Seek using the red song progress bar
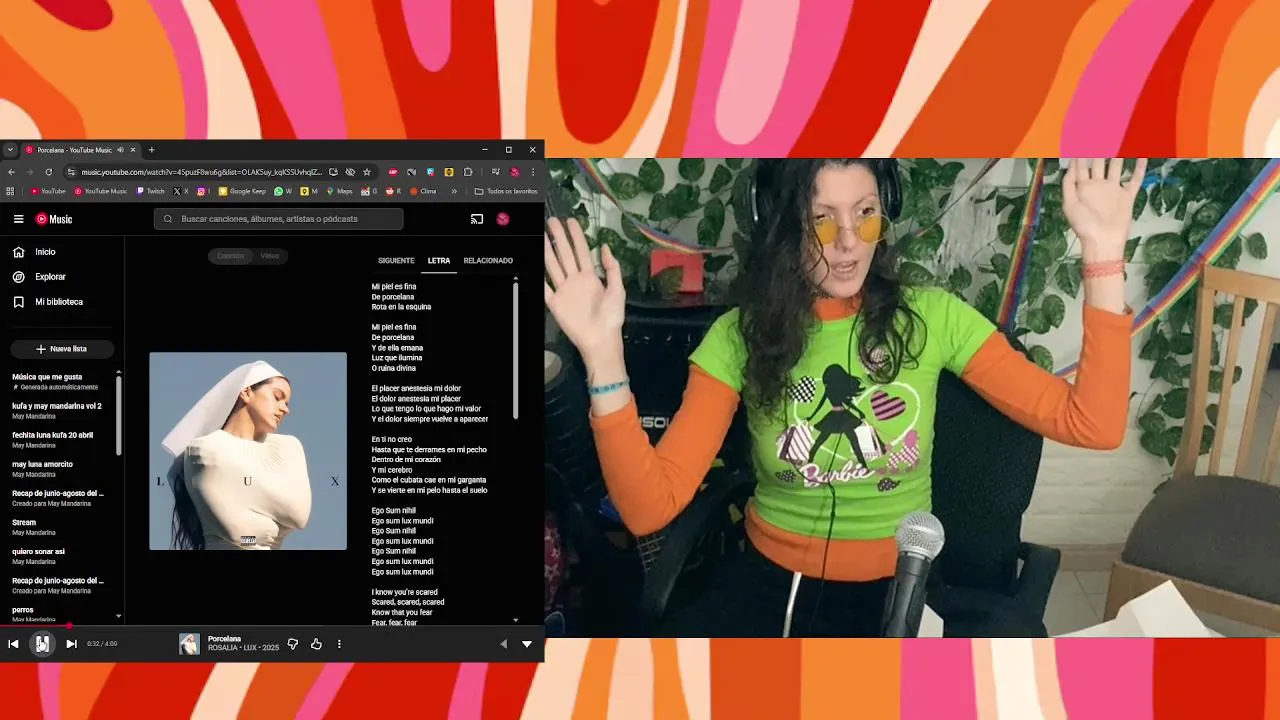The width and height of the screenshot is (1280, 720). coord(272,627)
